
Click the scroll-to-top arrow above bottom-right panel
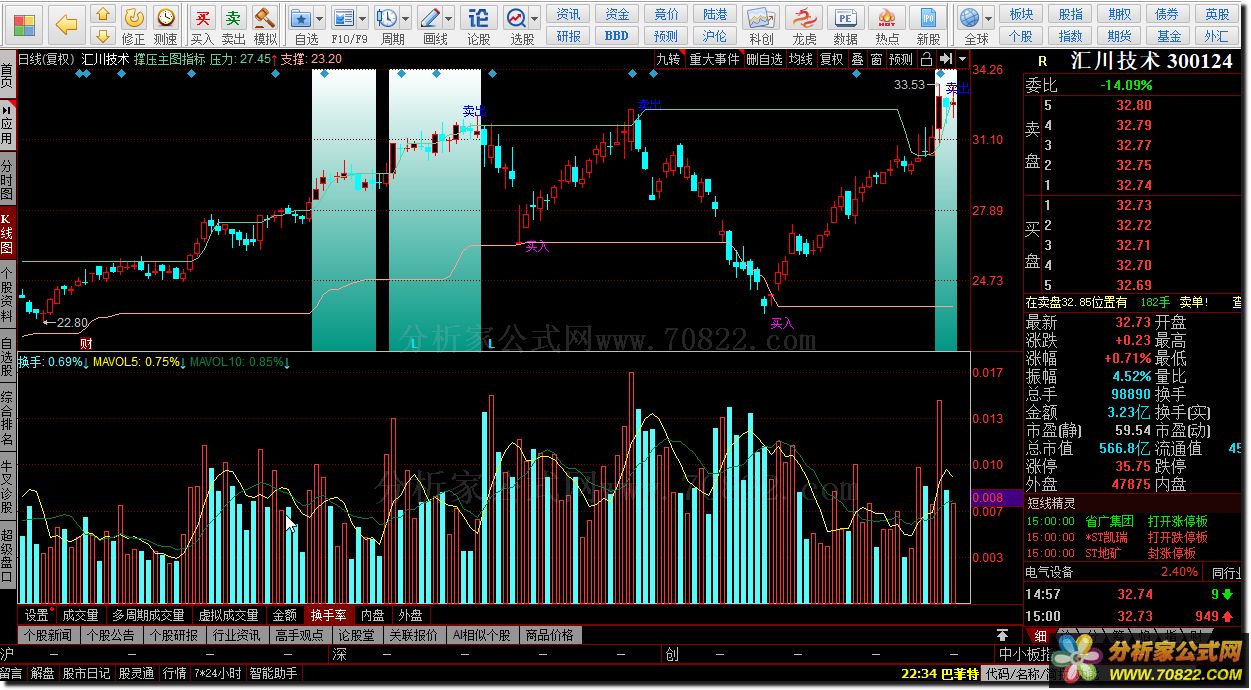1002,635
